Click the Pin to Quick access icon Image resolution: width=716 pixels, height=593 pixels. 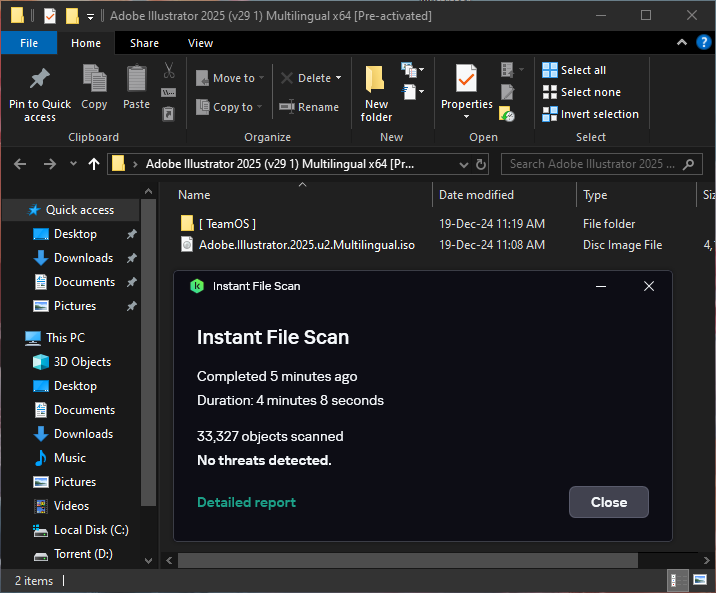click(40, 79)
